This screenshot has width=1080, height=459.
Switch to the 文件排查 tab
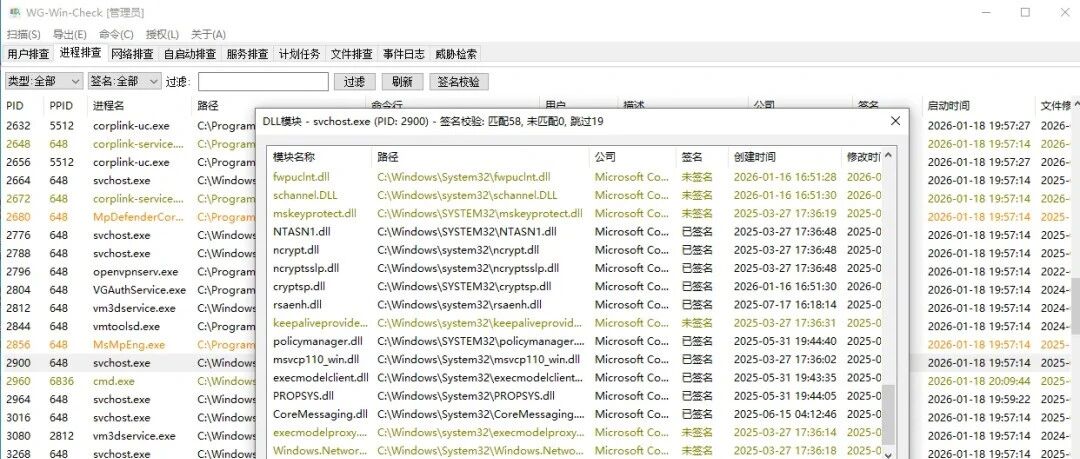351,54
